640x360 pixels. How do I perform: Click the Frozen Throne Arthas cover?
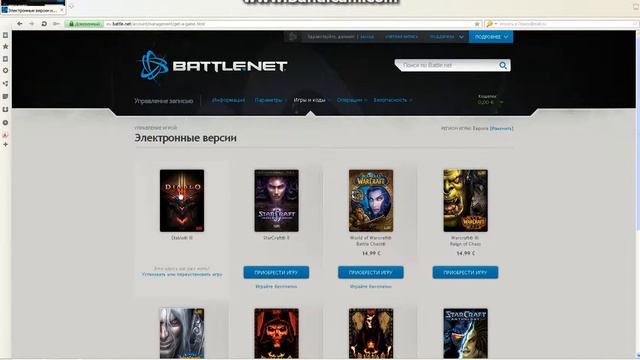(182, 333)
